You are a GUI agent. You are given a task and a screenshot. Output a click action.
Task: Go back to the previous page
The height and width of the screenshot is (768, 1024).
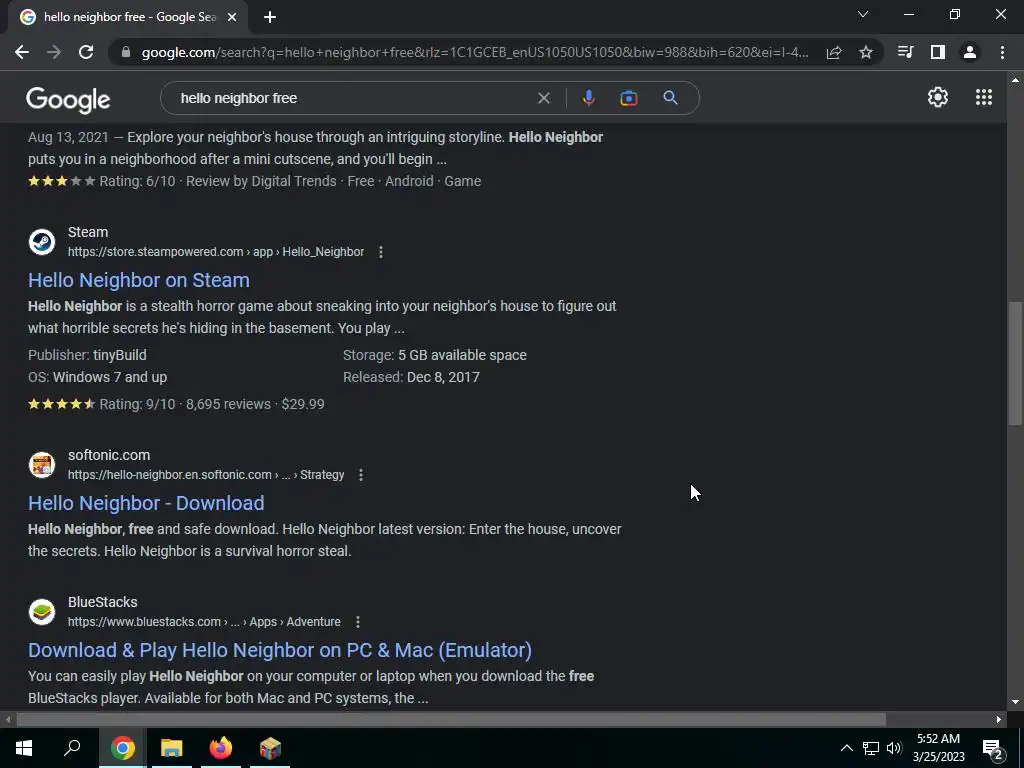point(22,52)
